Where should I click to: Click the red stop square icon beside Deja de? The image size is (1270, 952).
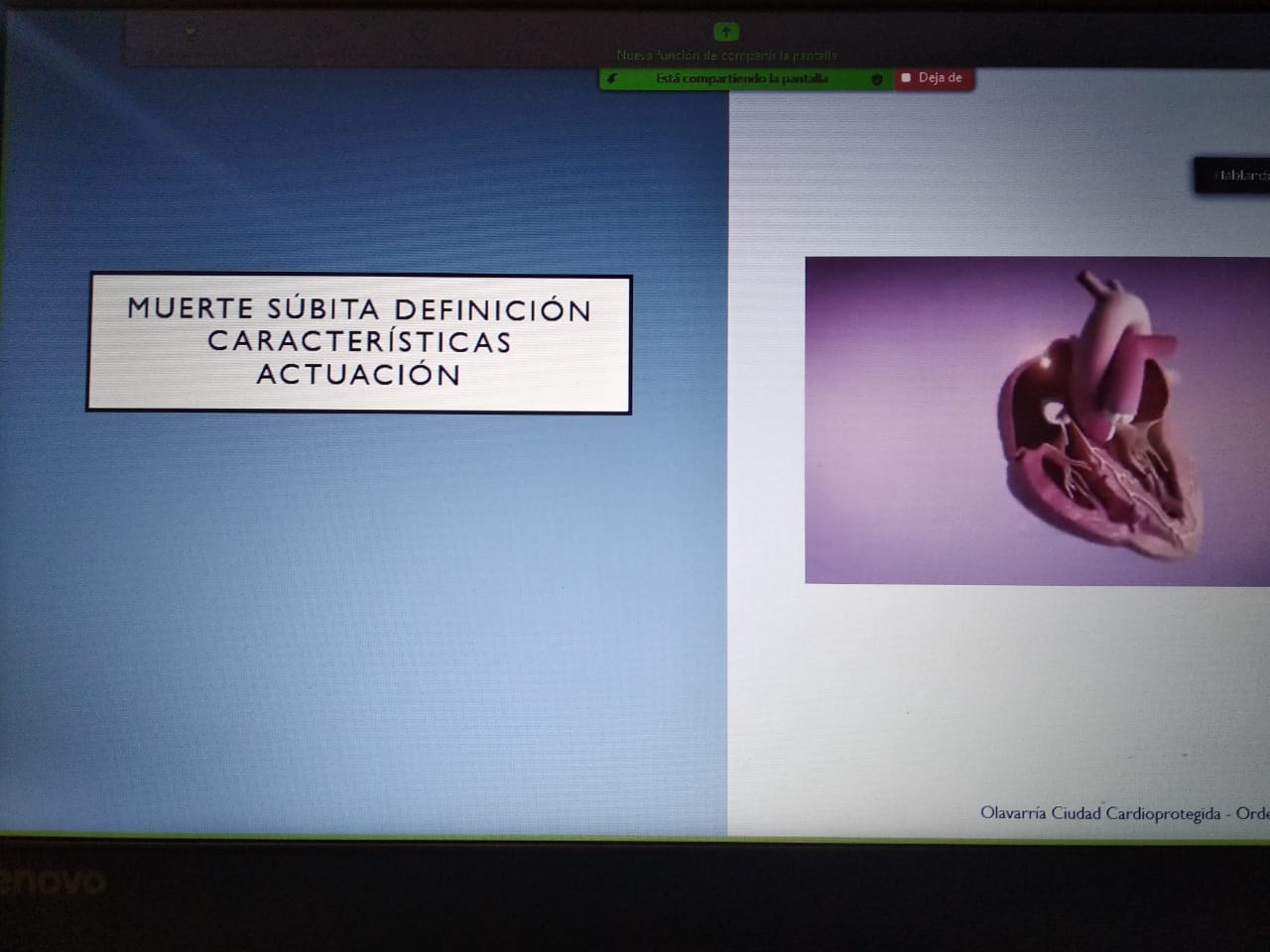click(x=905, y=77)
